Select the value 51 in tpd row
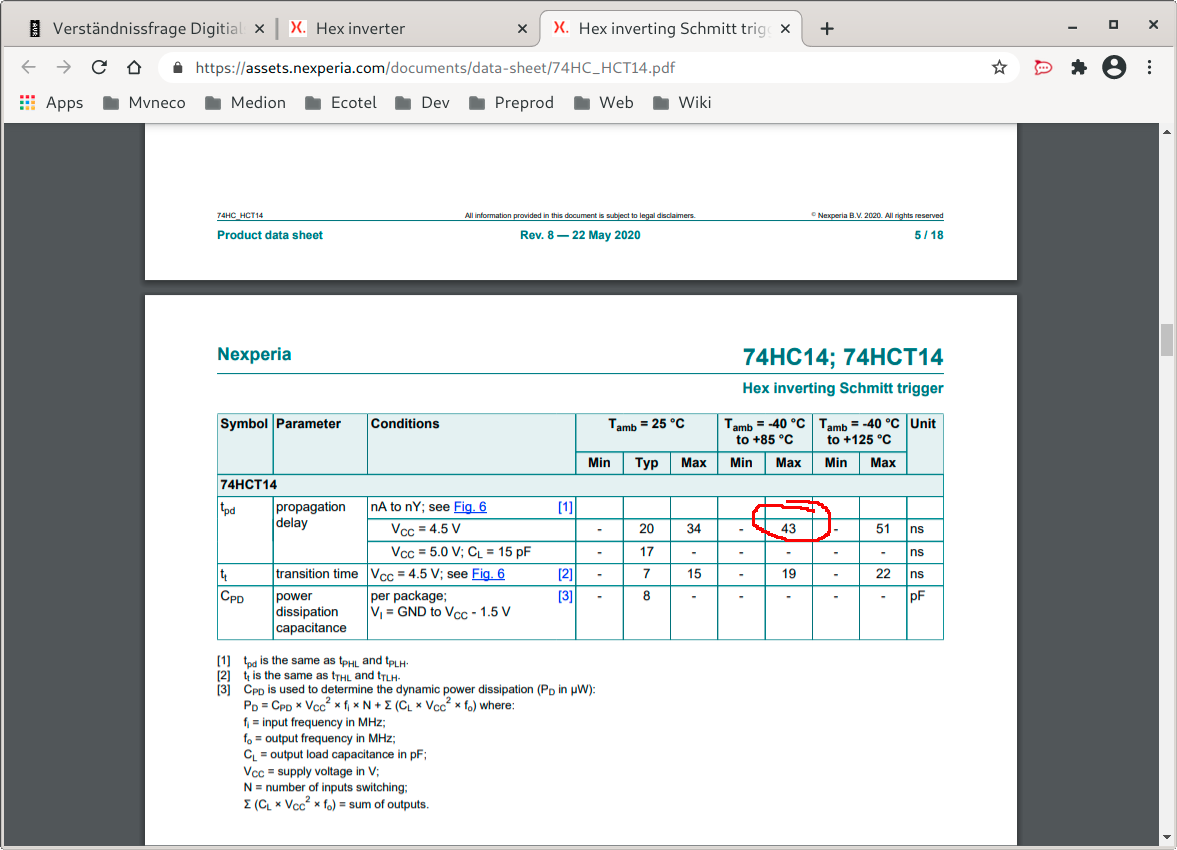 coord(883,529)
